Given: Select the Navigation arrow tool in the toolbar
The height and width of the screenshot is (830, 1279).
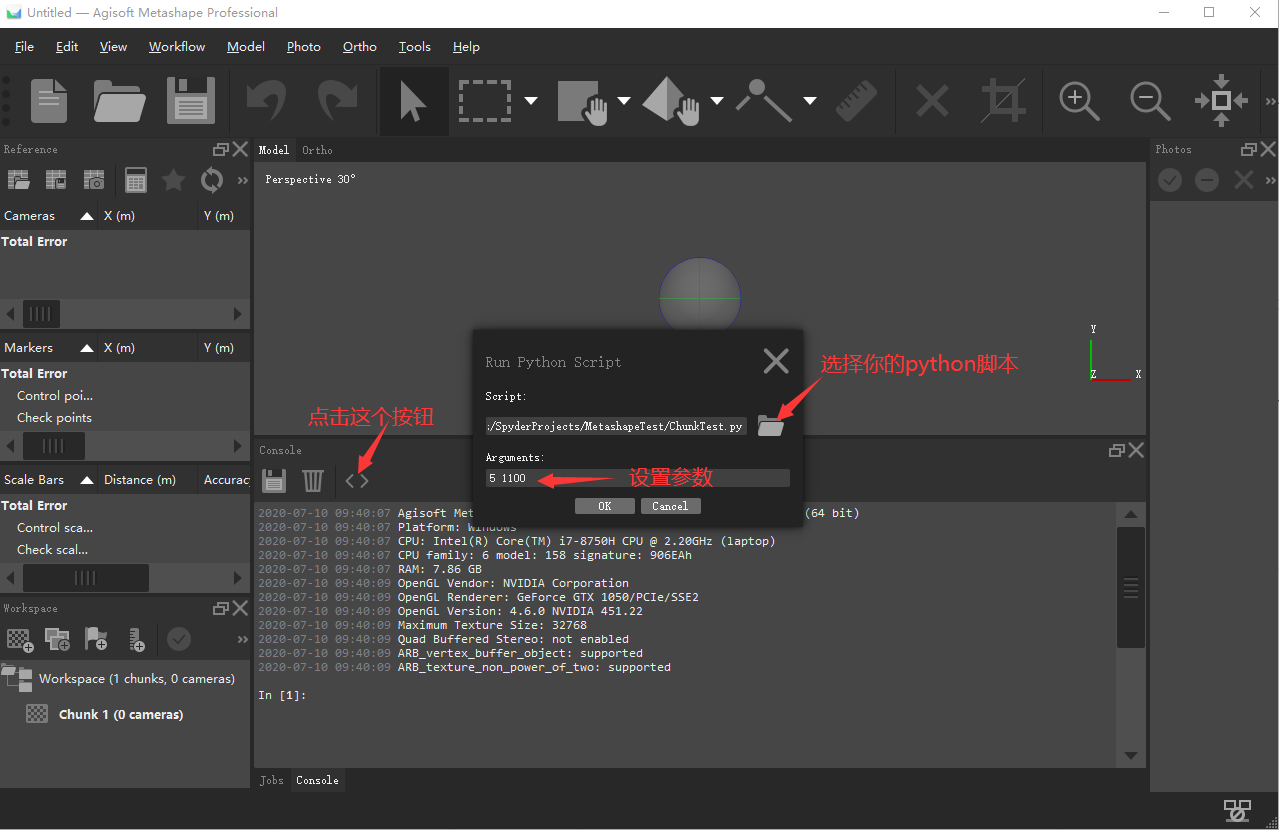Looking at the screenshot, I should click(x=412, y=100).
